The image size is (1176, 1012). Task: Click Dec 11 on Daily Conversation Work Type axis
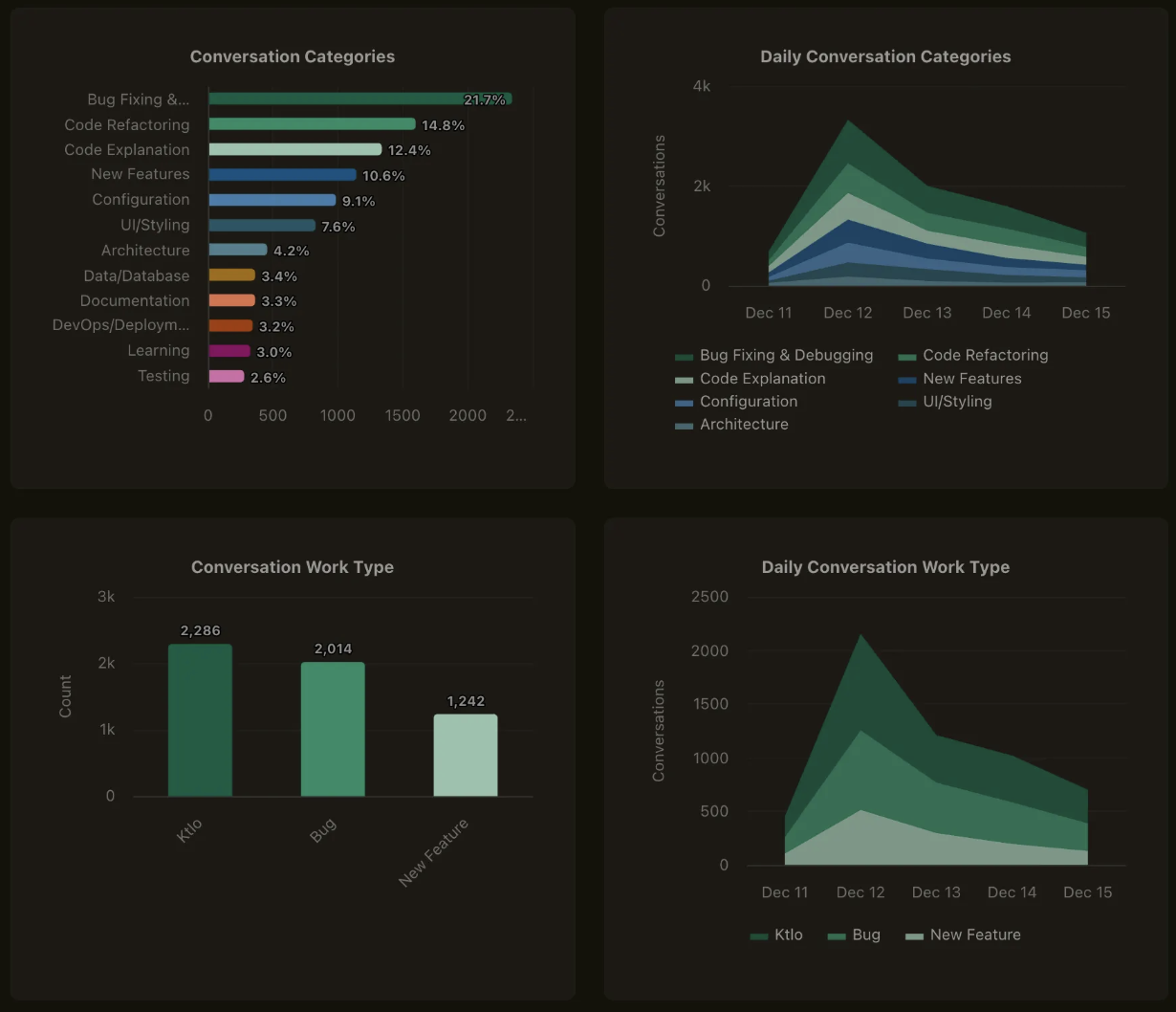click(785, 892)
